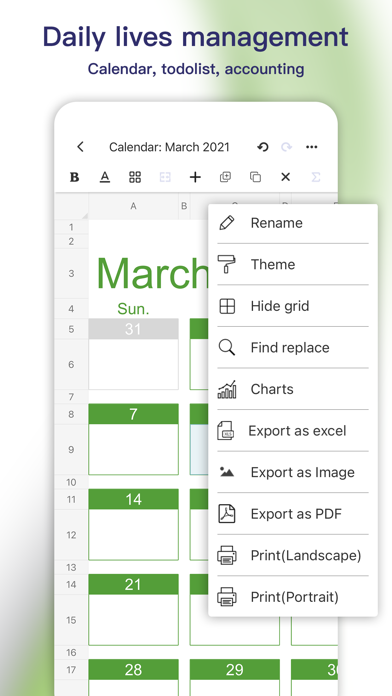Screen dimensions: 392x696
Task: Click the Calendar: March 2021 title
Action: coord(169,147)
